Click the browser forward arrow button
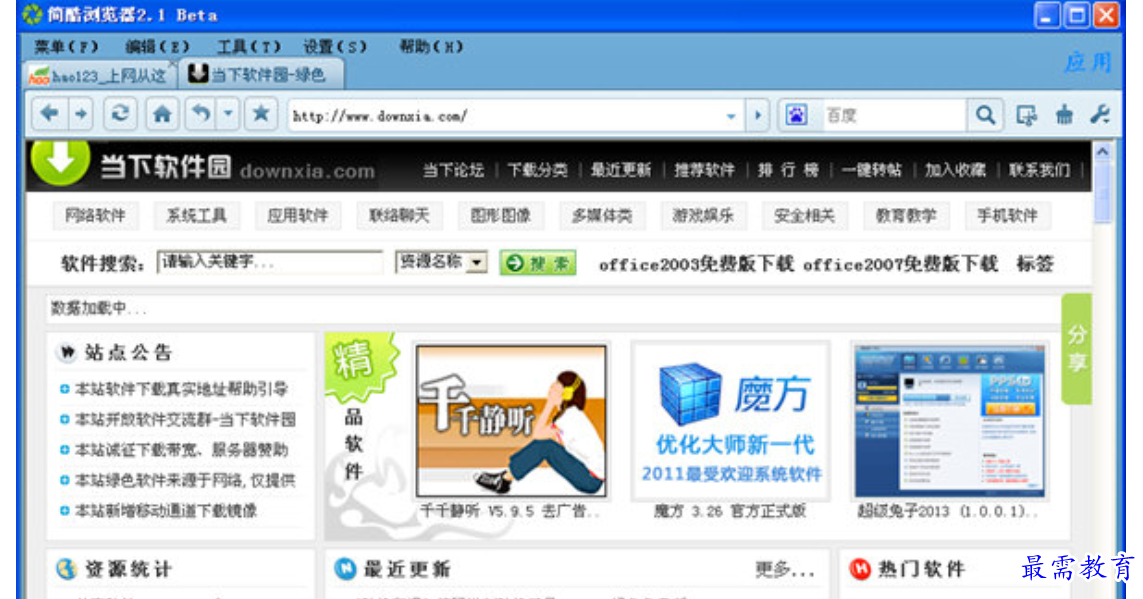Screen dimensions: 1143x599 tap(81, 114)
